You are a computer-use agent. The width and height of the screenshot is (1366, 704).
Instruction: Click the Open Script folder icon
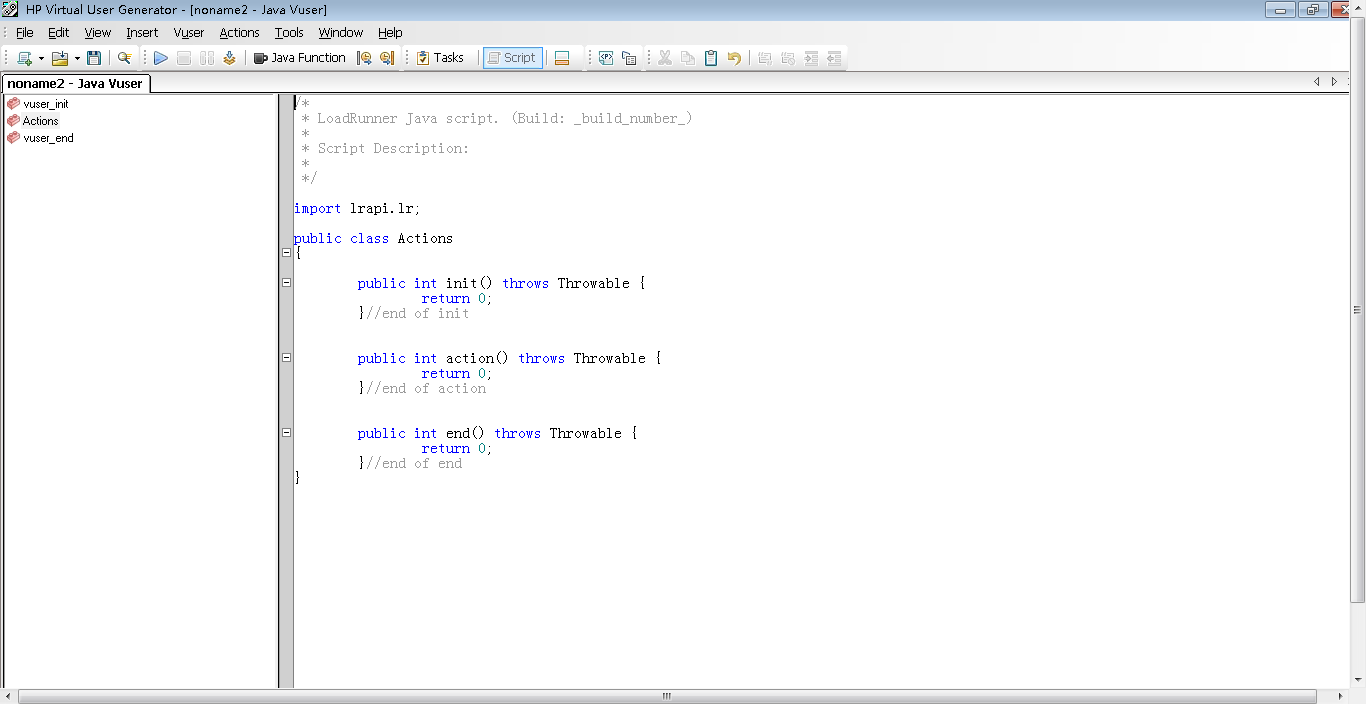pyautogui.click(x=60, y=58)
